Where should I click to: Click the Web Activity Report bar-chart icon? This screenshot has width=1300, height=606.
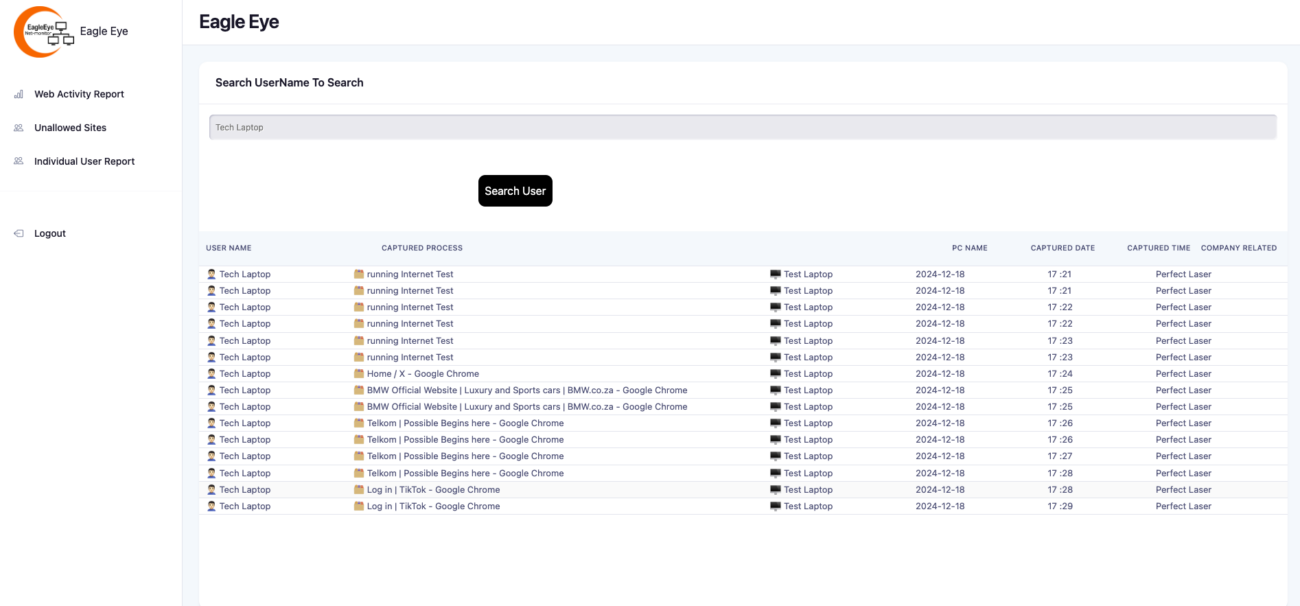pyautogui.click(x=18, y=94)
